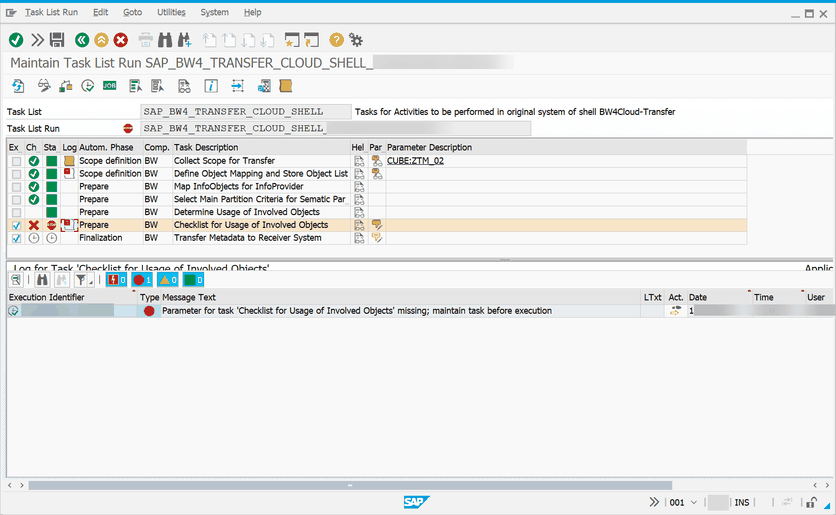Toggle execute checkbox for Collect Scope for Transfer
This screenshot has width=836, height=515.
(x=17, y=161)
